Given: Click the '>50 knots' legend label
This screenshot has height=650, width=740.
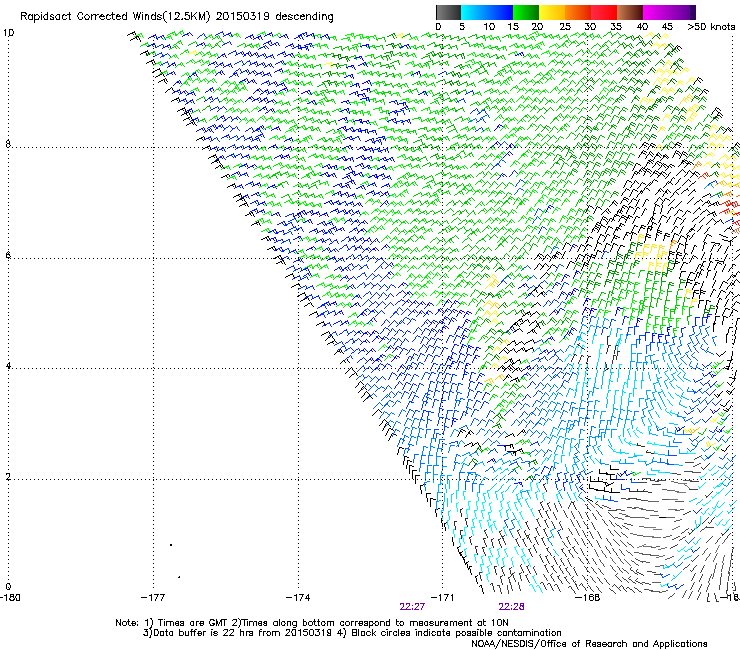Looking at the screenshot, I should point(711,27).
